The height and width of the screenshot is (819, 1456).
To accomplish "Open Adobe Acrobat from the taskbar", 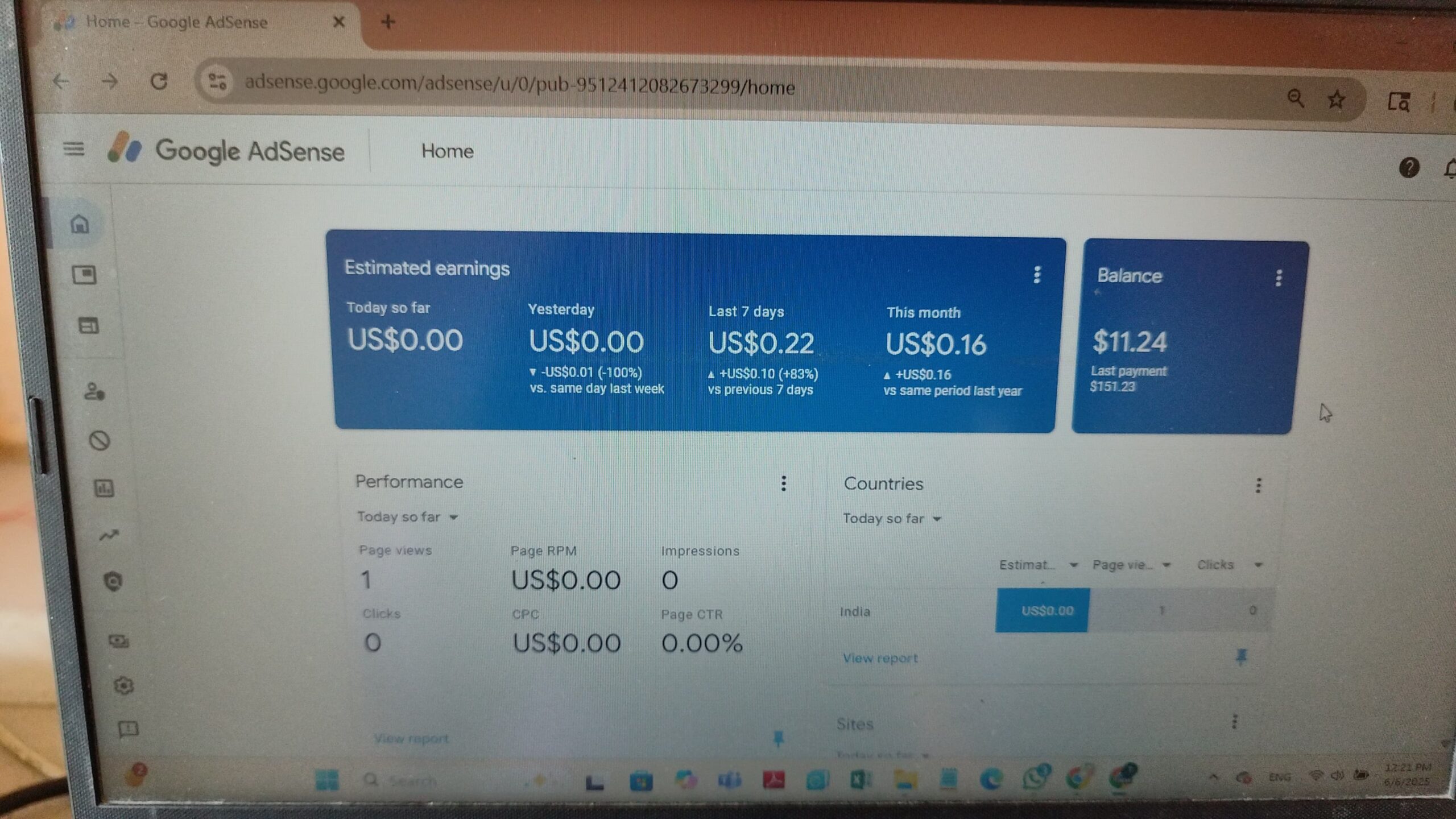I will 773,780.
